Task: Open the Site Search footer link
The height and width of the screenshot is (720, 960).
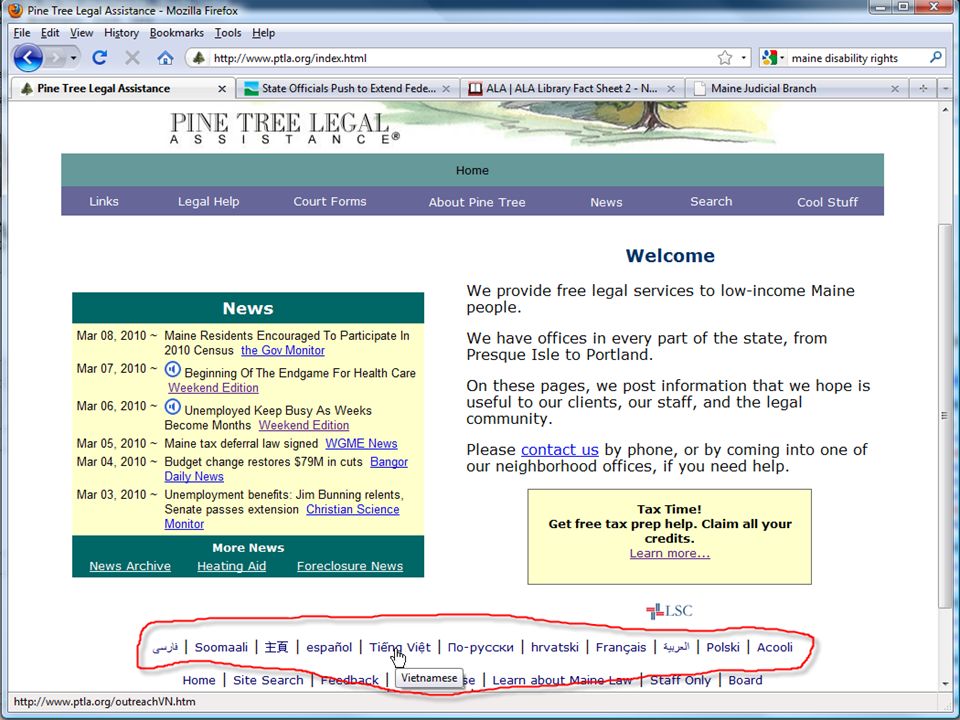Action: click(268, 680)
